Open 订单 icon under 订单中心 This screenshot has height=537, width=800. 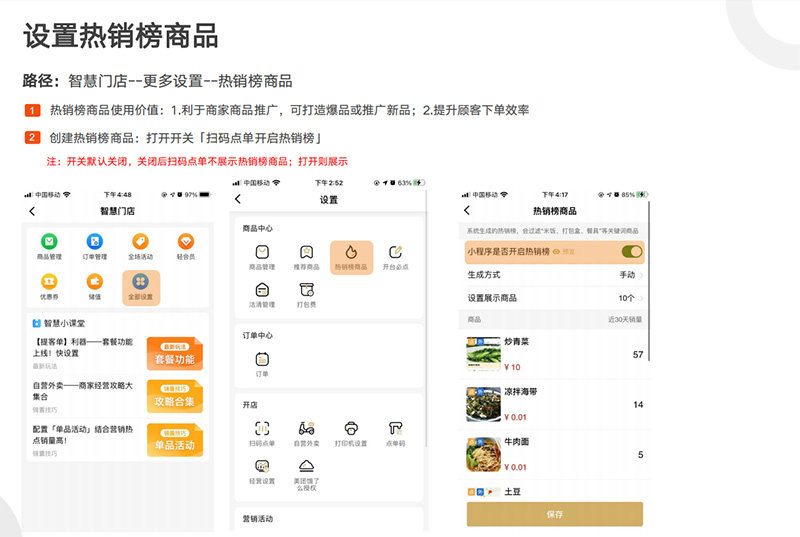pyautogui.click(x=262, y=359)
